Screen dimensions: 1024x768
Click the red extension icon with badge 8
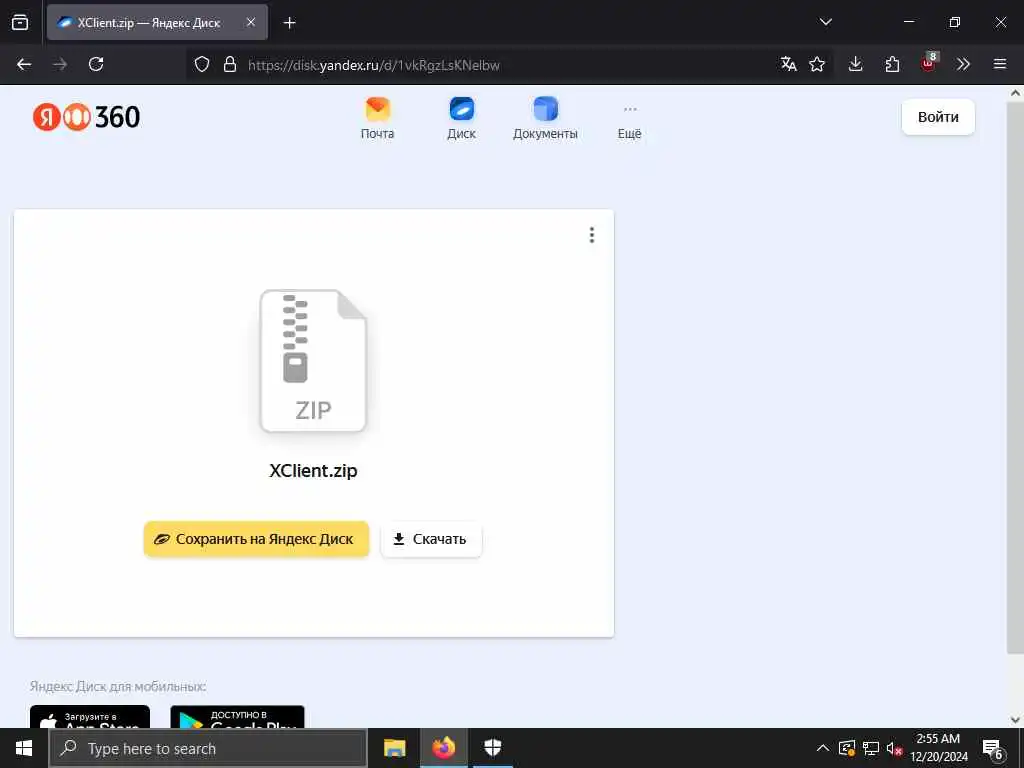coord(929,63)
